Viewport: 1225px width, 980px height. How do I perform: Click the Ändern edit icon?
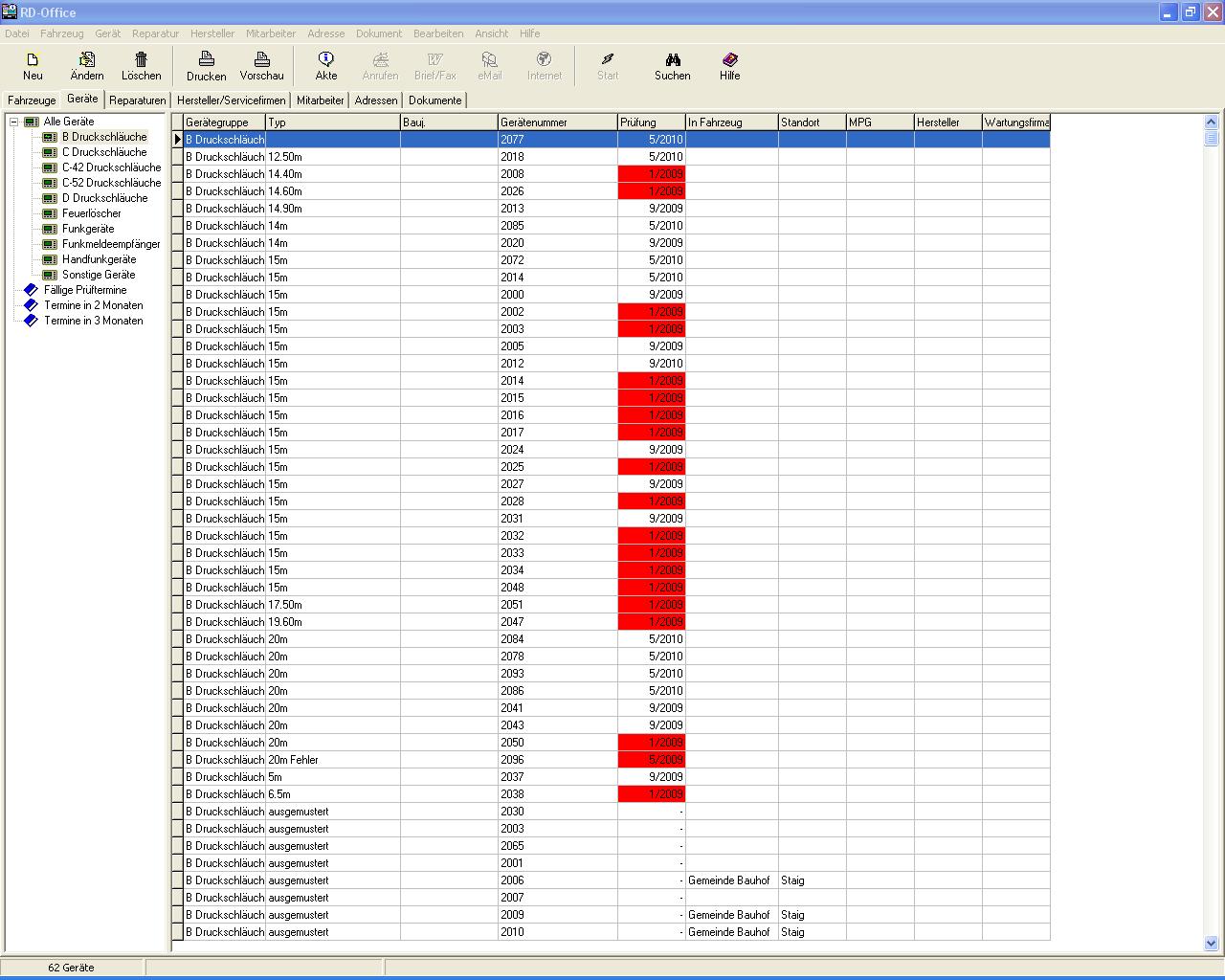[87, 59]
